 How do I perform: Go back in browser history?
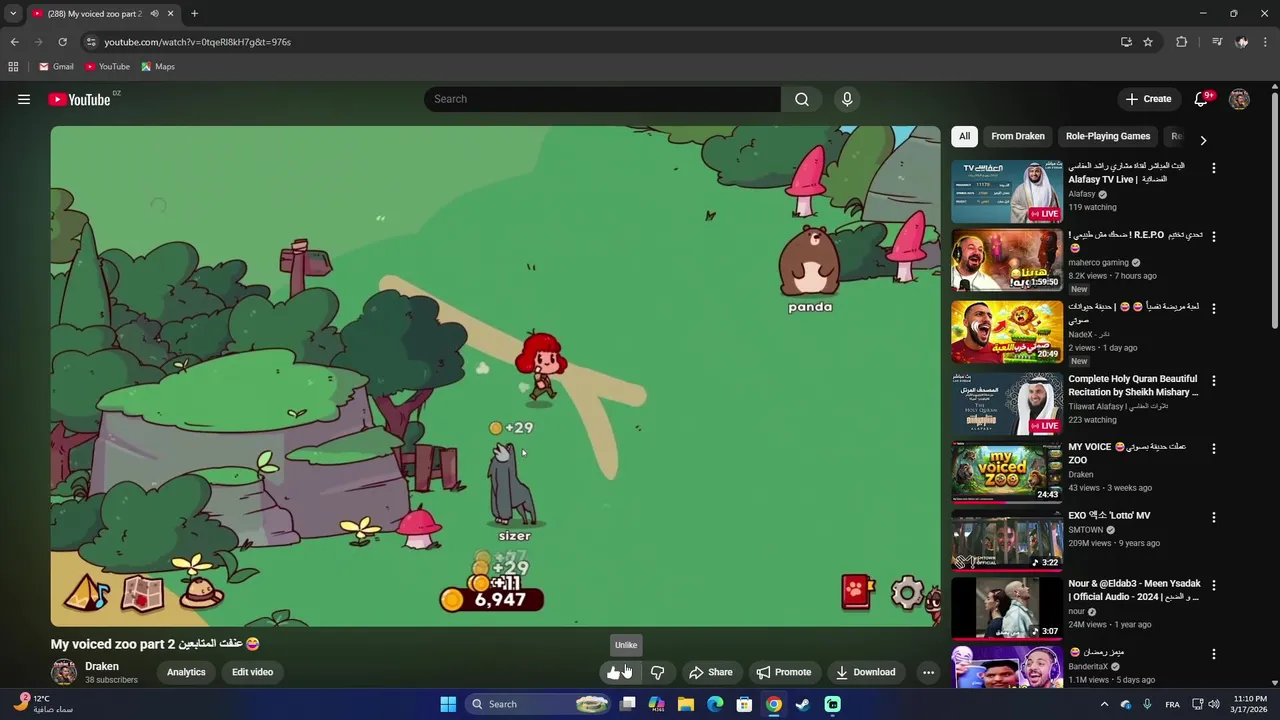[14, 42]
